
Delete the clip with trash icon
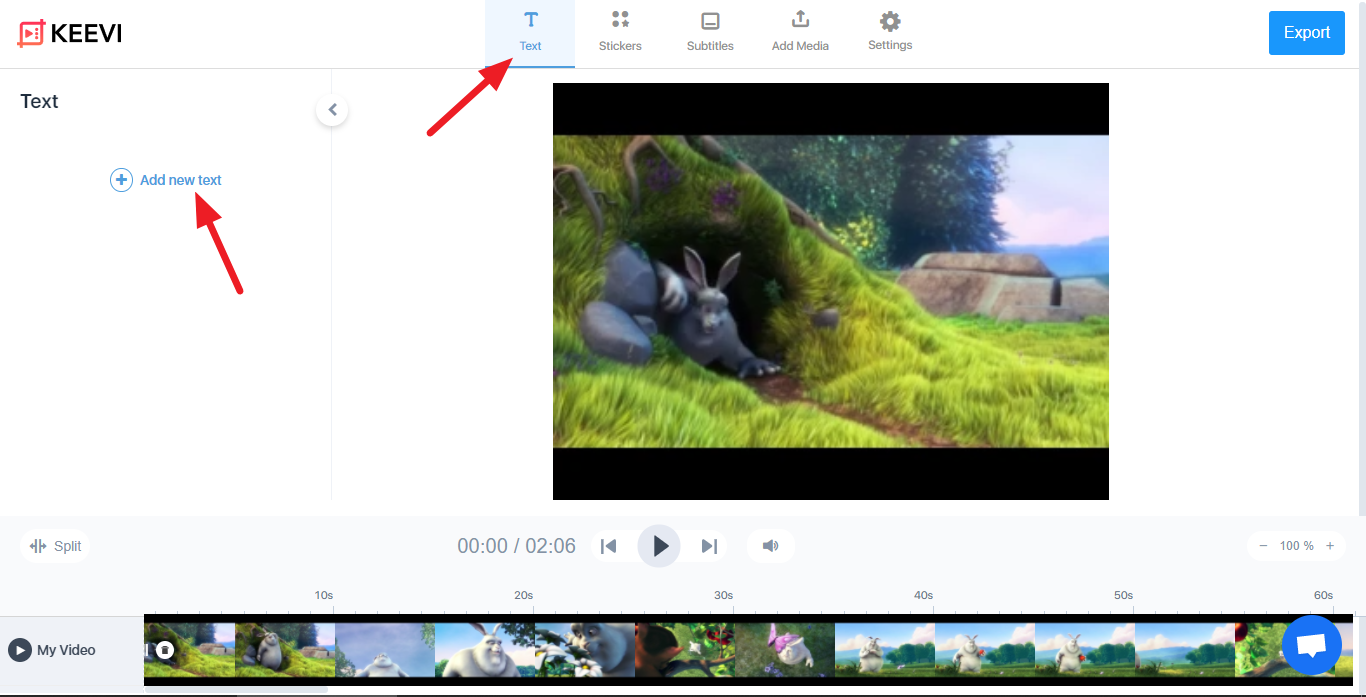point(165,650)
